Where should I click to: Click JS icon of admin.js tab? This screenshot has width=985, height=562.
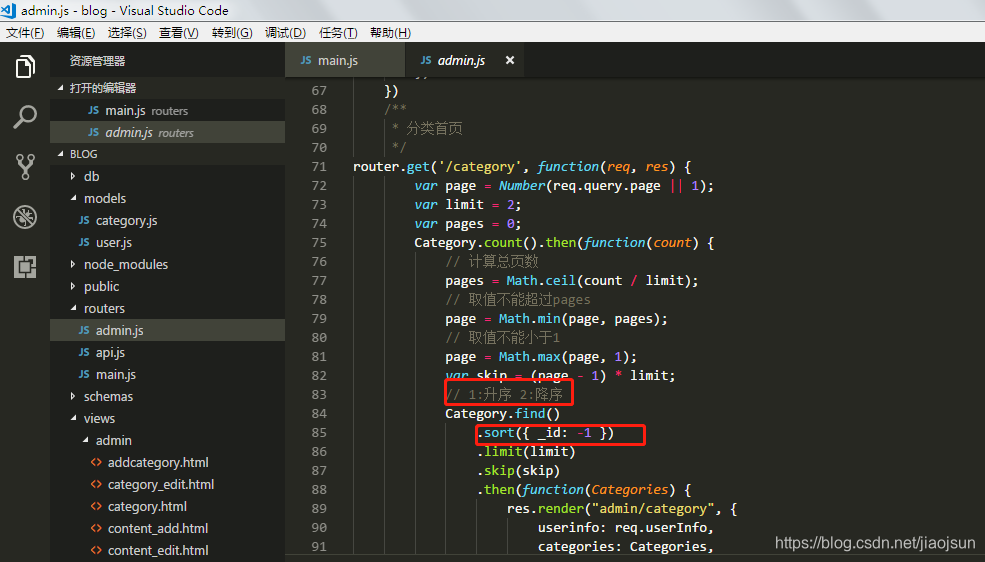point(426,60)
